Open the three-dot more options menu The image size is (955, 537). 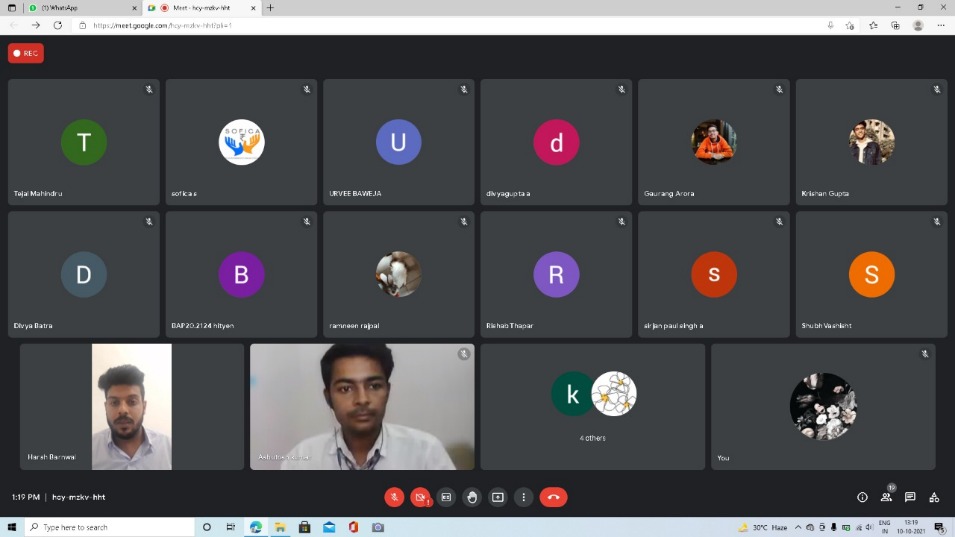(523, 497)
